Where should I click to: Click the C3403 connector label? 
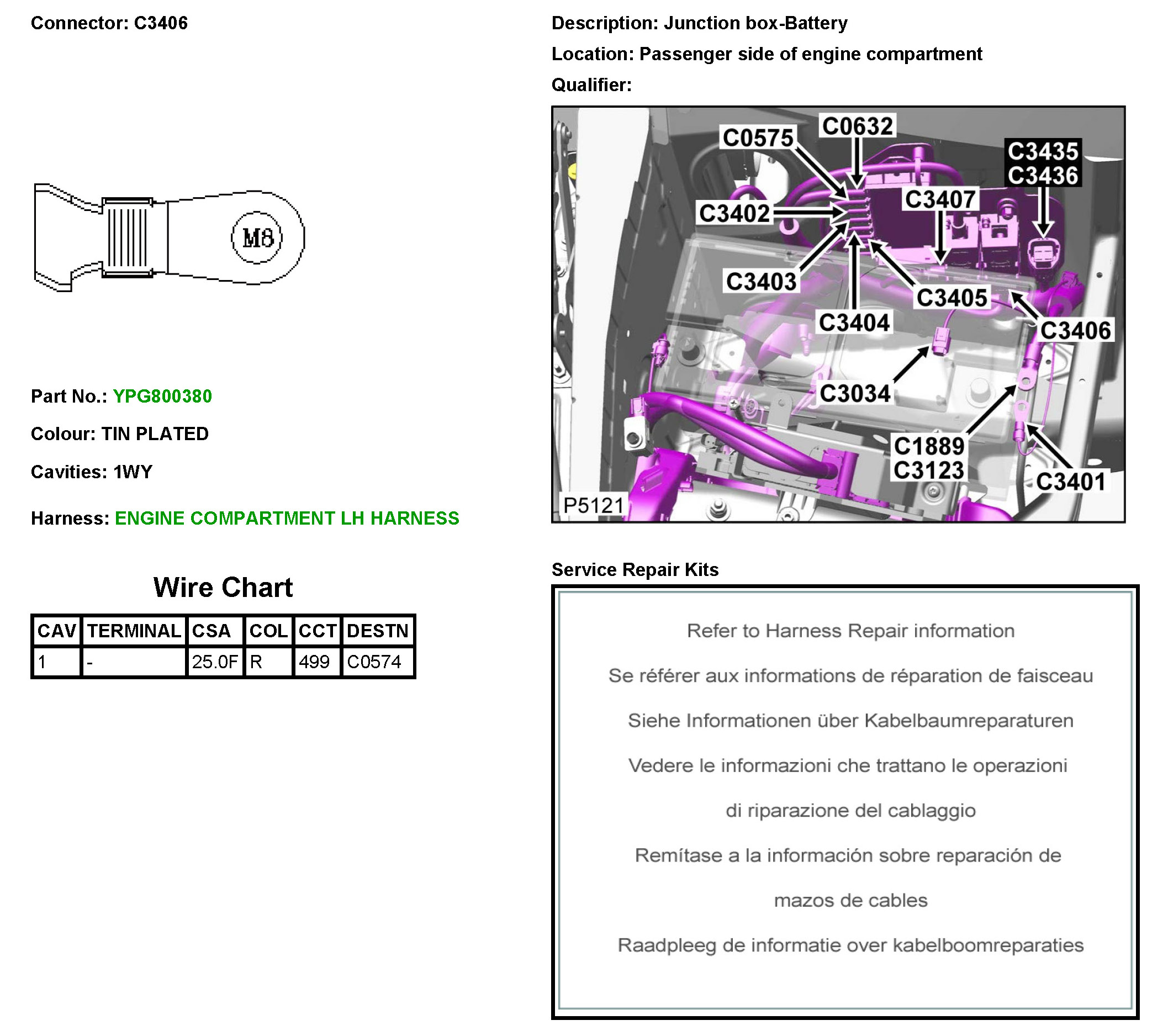(x=761, y=281)
